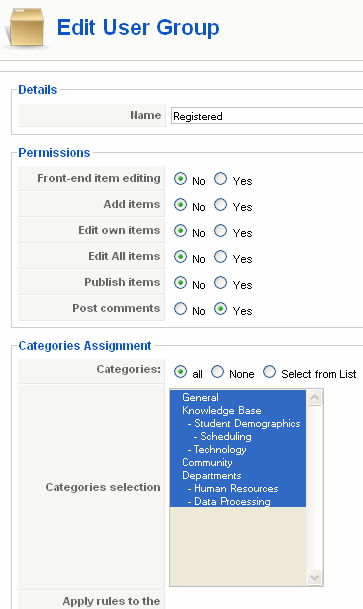Choose Human Resources in the list
Viewport: 363px width, 609px height.
tap(238, 489)
